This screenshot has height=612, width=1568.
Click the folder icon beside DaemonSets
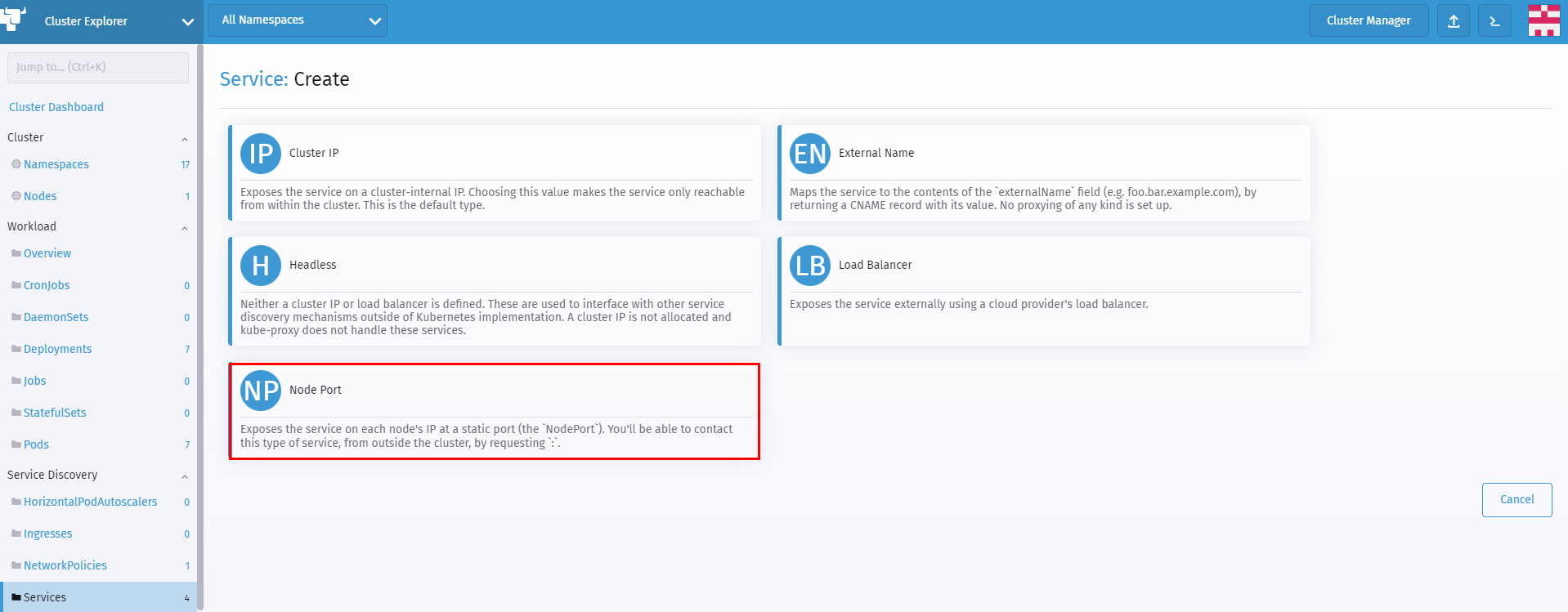16,317
